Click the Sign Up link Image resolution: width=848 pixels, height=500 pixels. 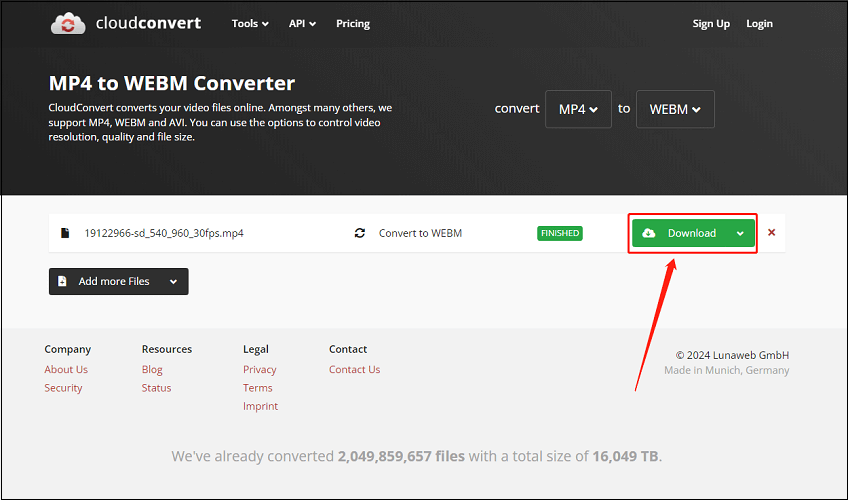[711, 24]
